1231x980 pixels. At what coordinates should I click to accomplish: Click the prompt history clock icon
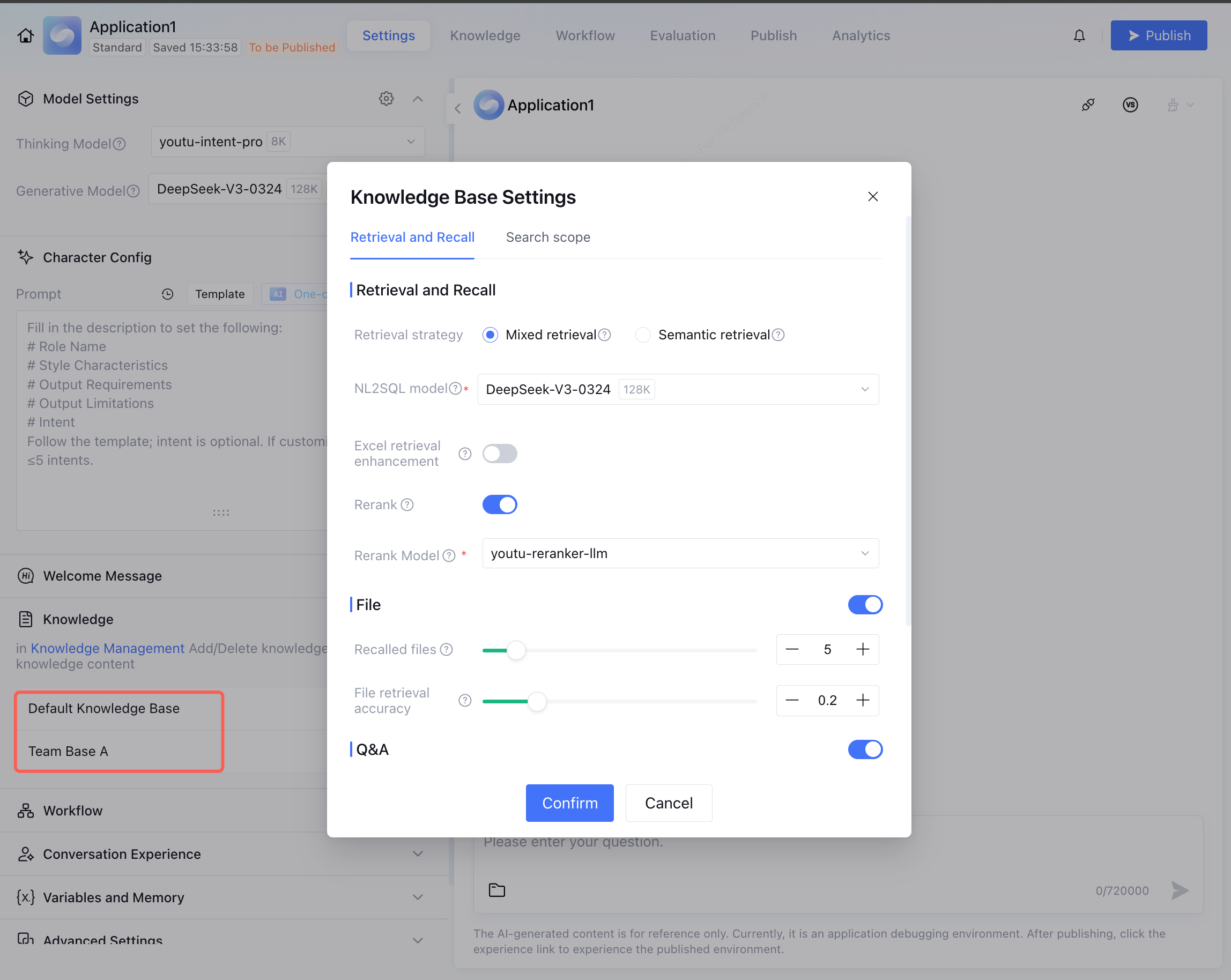(x=167, y=294)
